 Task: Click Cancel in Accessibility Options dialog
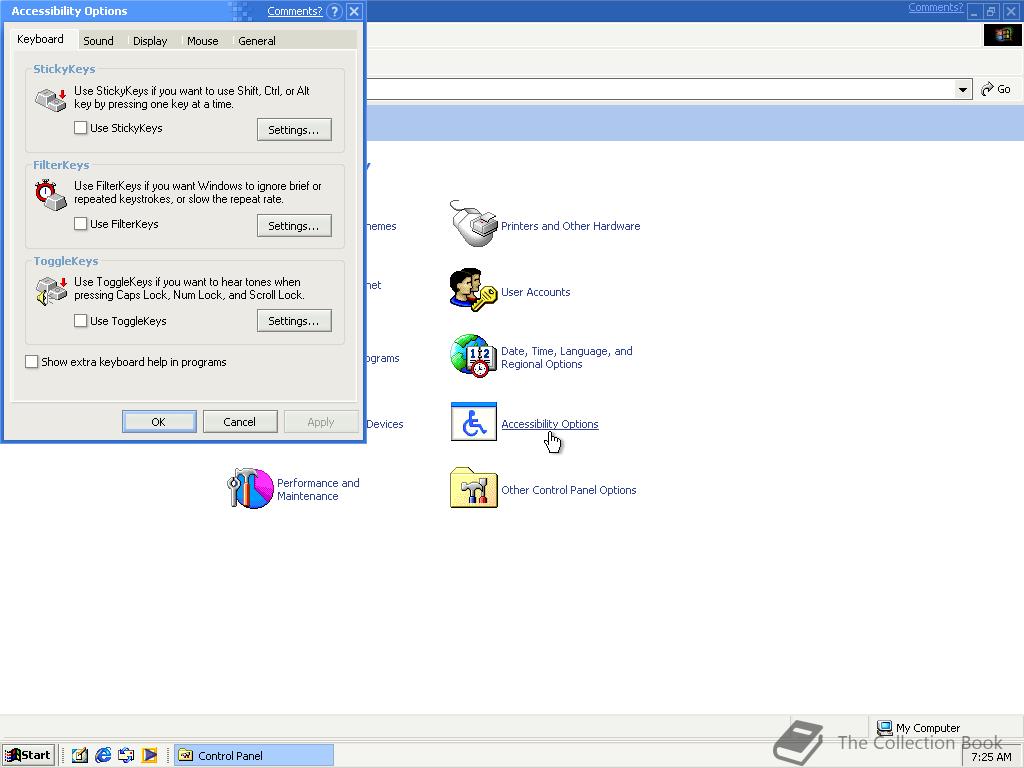(x=240, y=421)
